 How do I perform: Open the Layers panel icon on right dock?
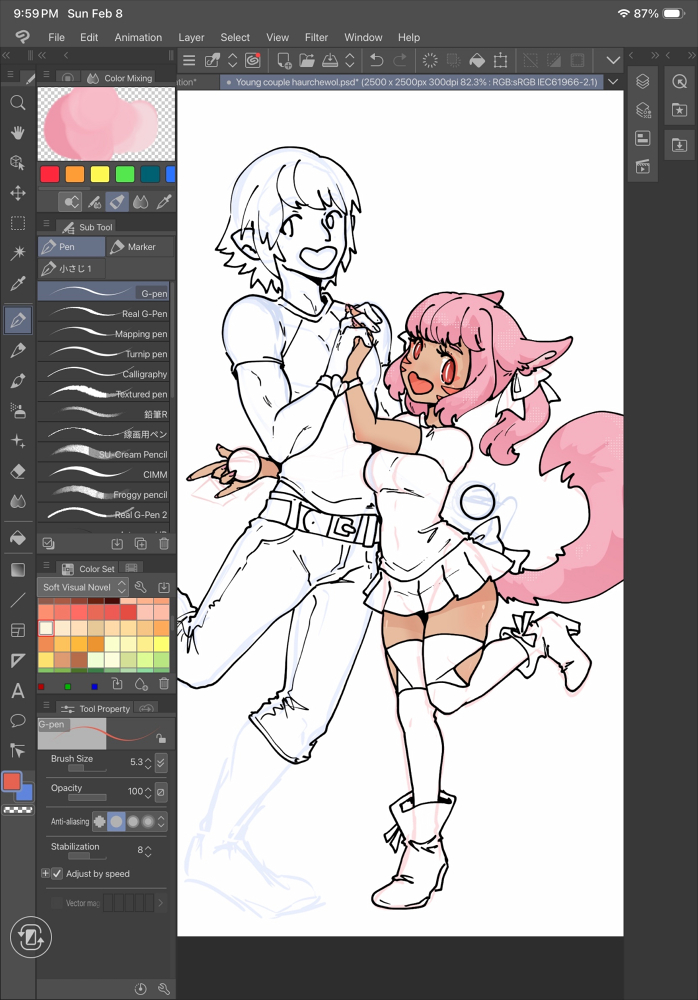coord(643,82)
